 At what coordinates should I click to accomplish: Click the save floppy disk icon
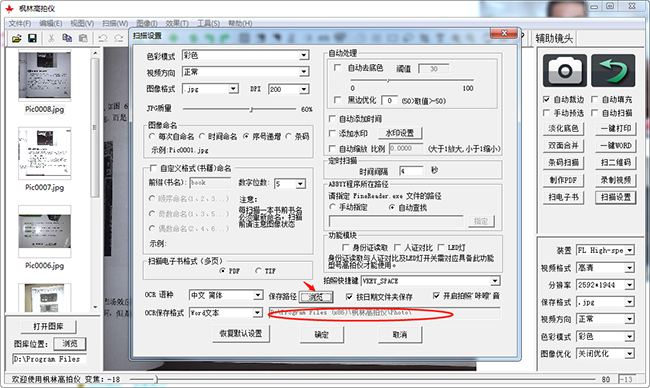point(32,39)
